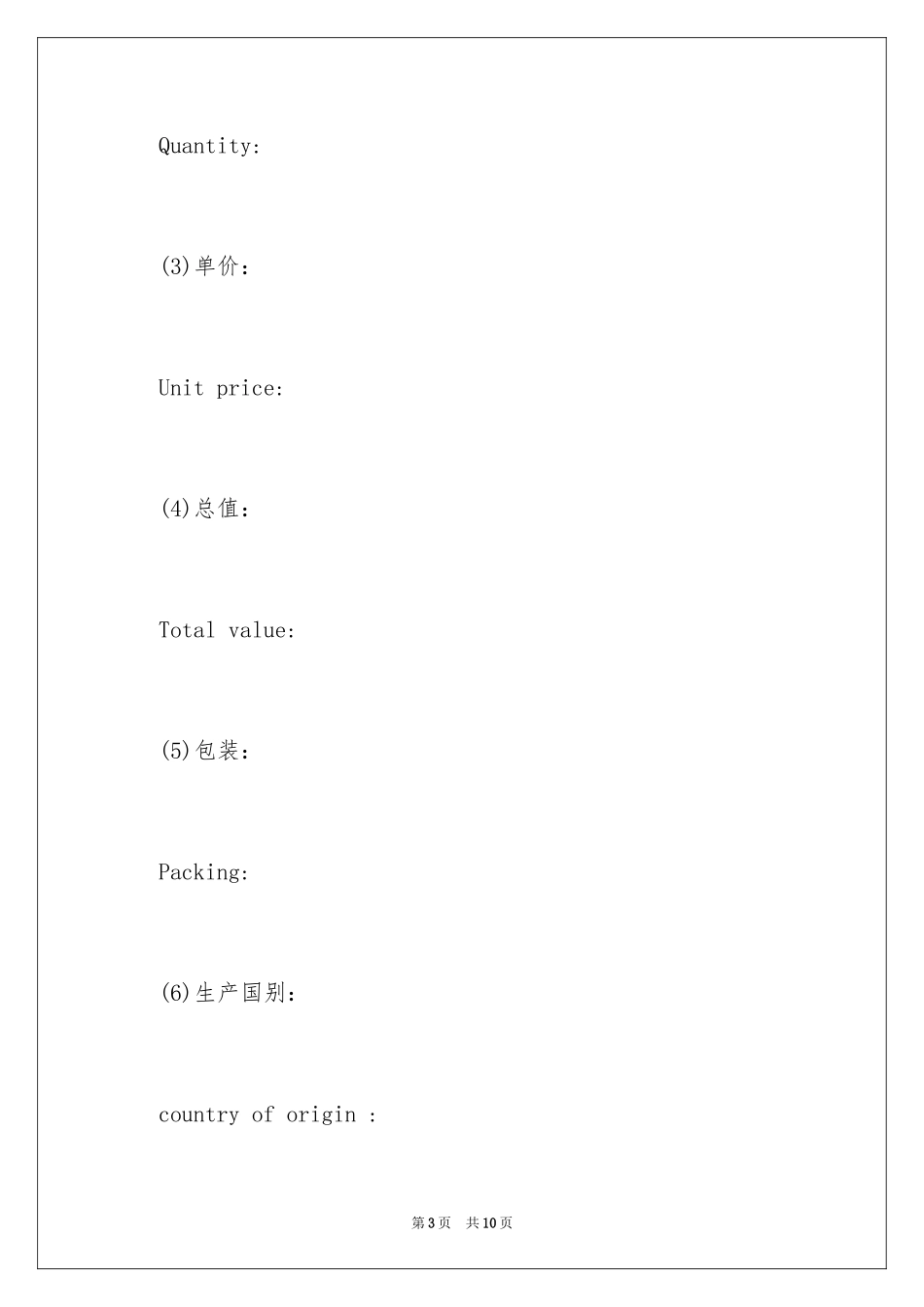
Task: Click the Chinese text "单价"
Action: 217,266
